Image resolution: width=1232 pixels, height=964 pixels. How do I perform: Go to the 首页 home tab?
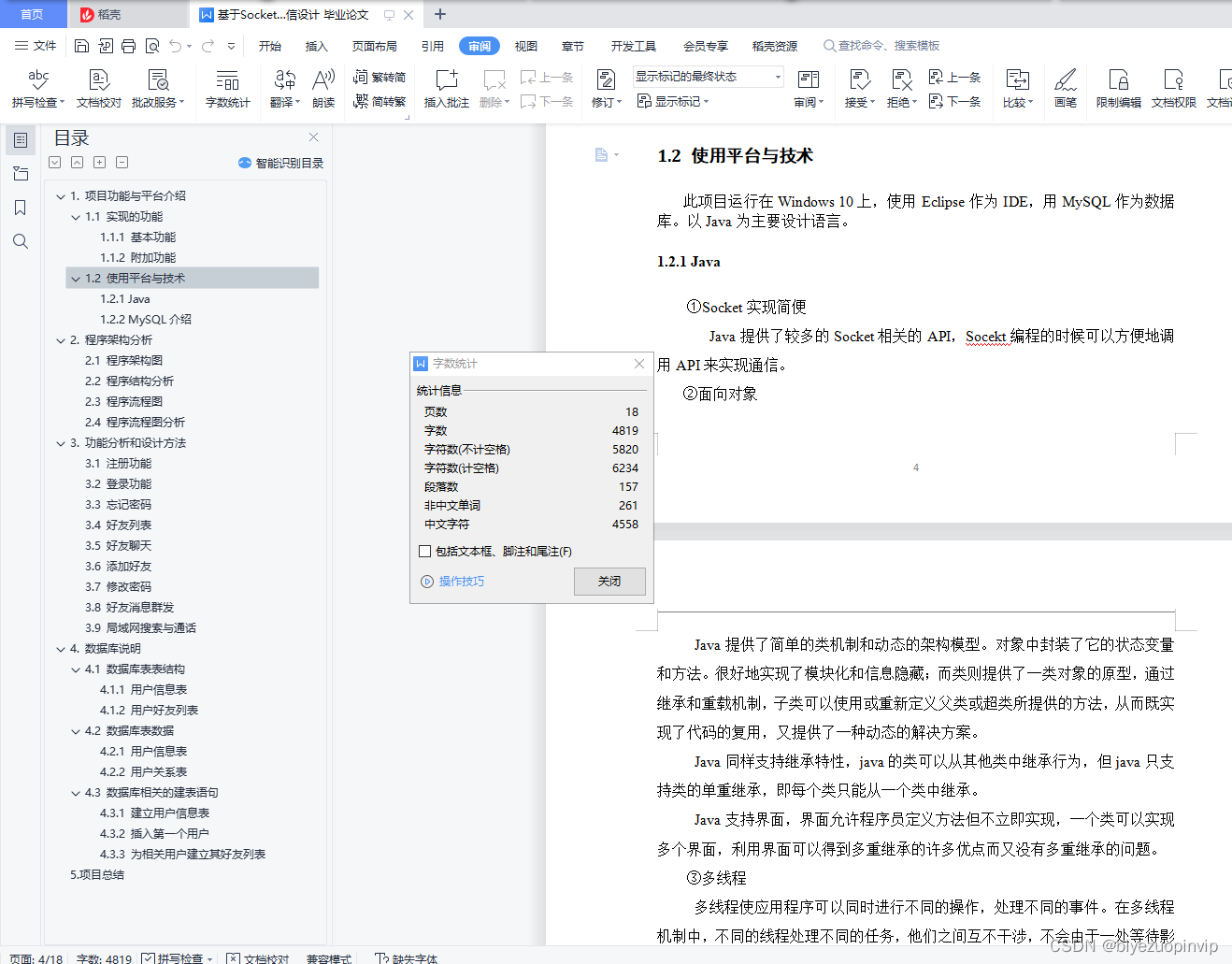click(x=33, y=14)
